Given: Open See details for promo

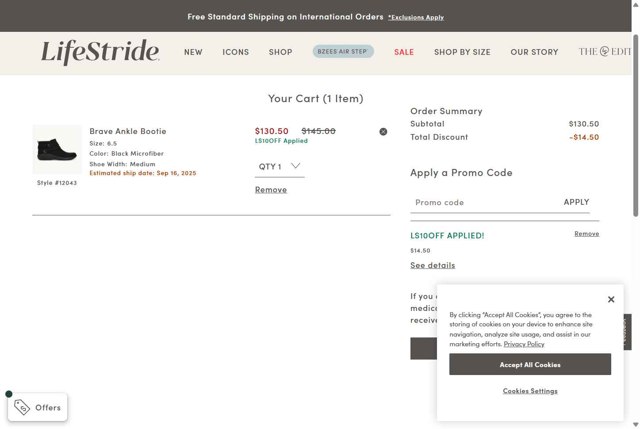Looking at the screenshot, I should (433, 265).
